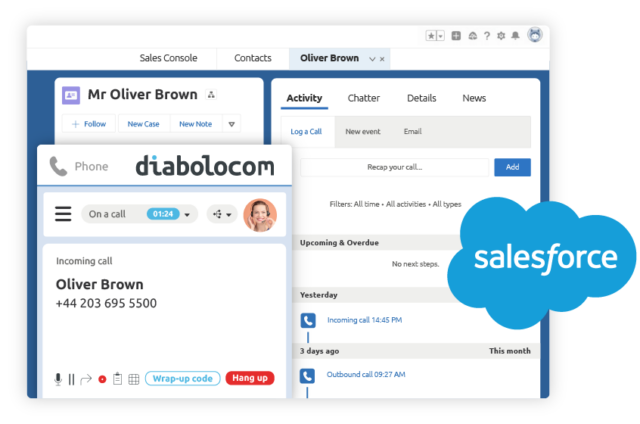This screenshot has height=424, width=640.
Task: Click the agent photo in the Diabolocom panel
Action: pyautogui.click(x=260, y=215)
